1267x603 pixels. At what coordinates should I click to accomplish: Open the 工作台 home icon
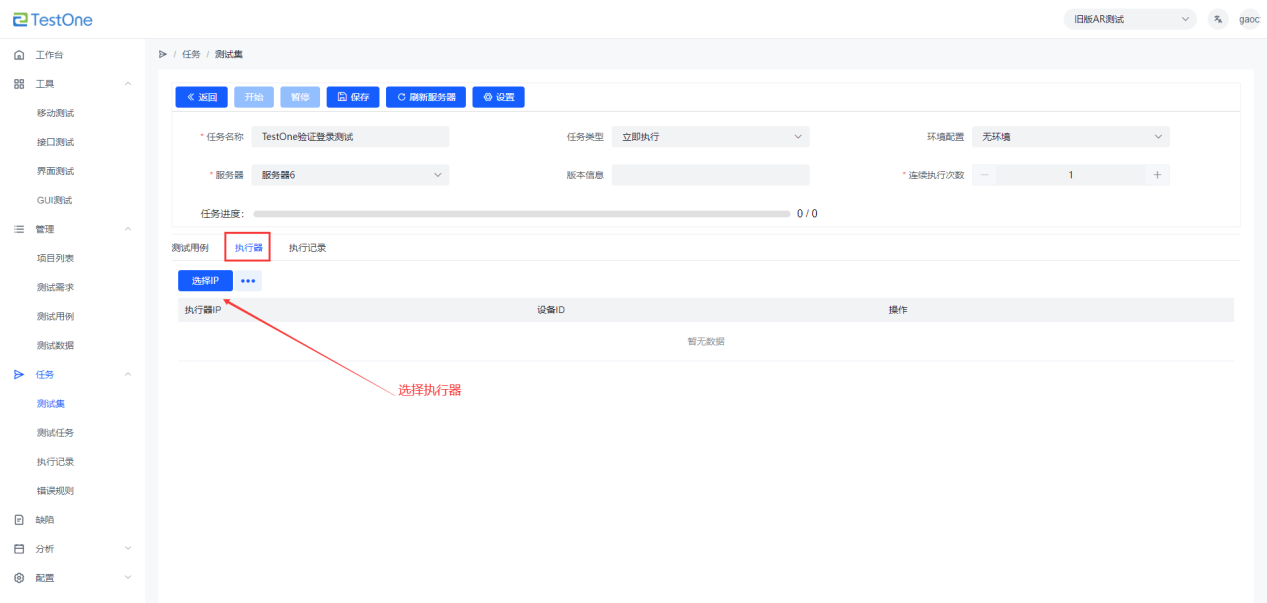pyautogui.click(x=19, y=55)
